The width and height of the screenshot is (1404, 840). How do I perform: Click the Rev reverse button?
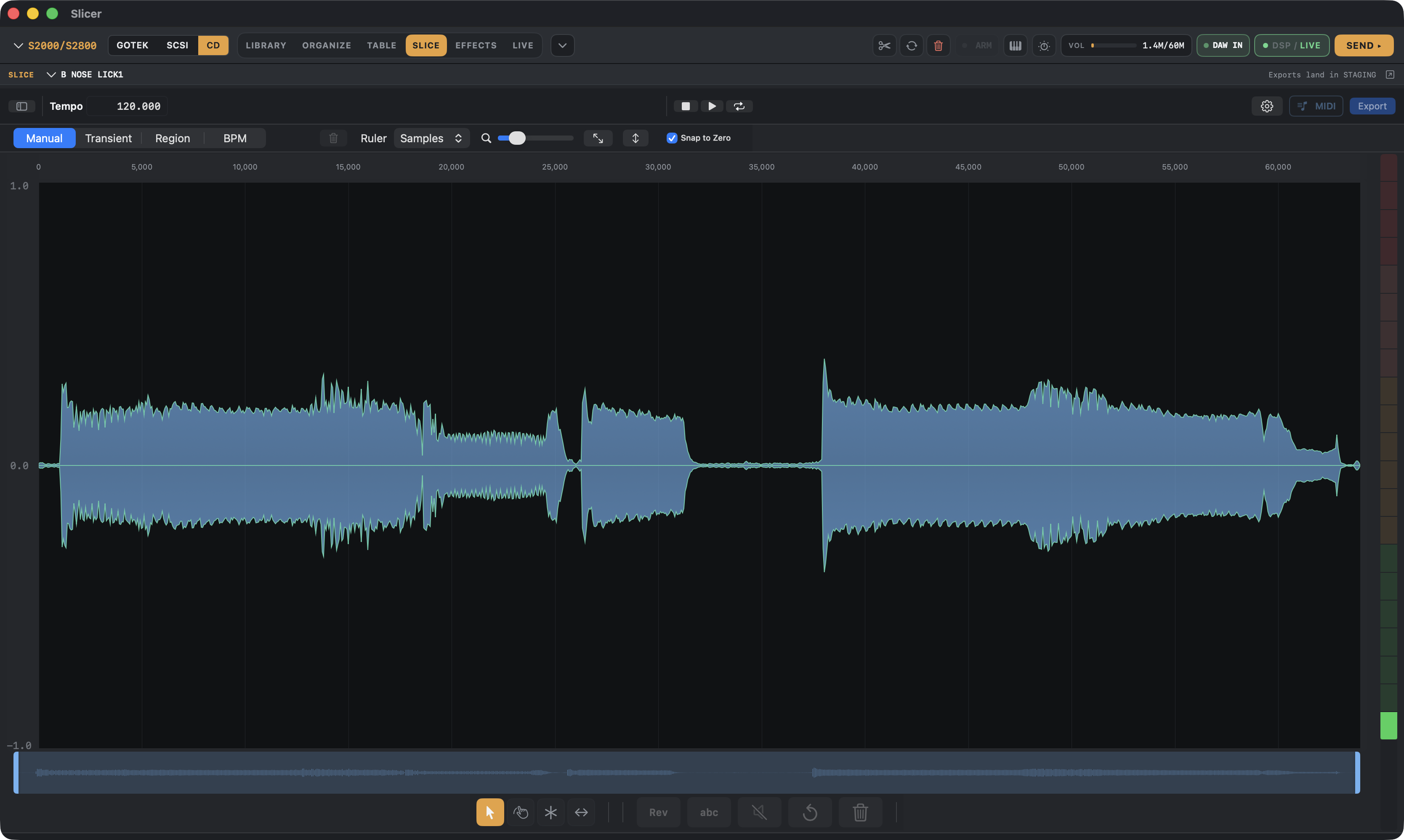(658, 812)
